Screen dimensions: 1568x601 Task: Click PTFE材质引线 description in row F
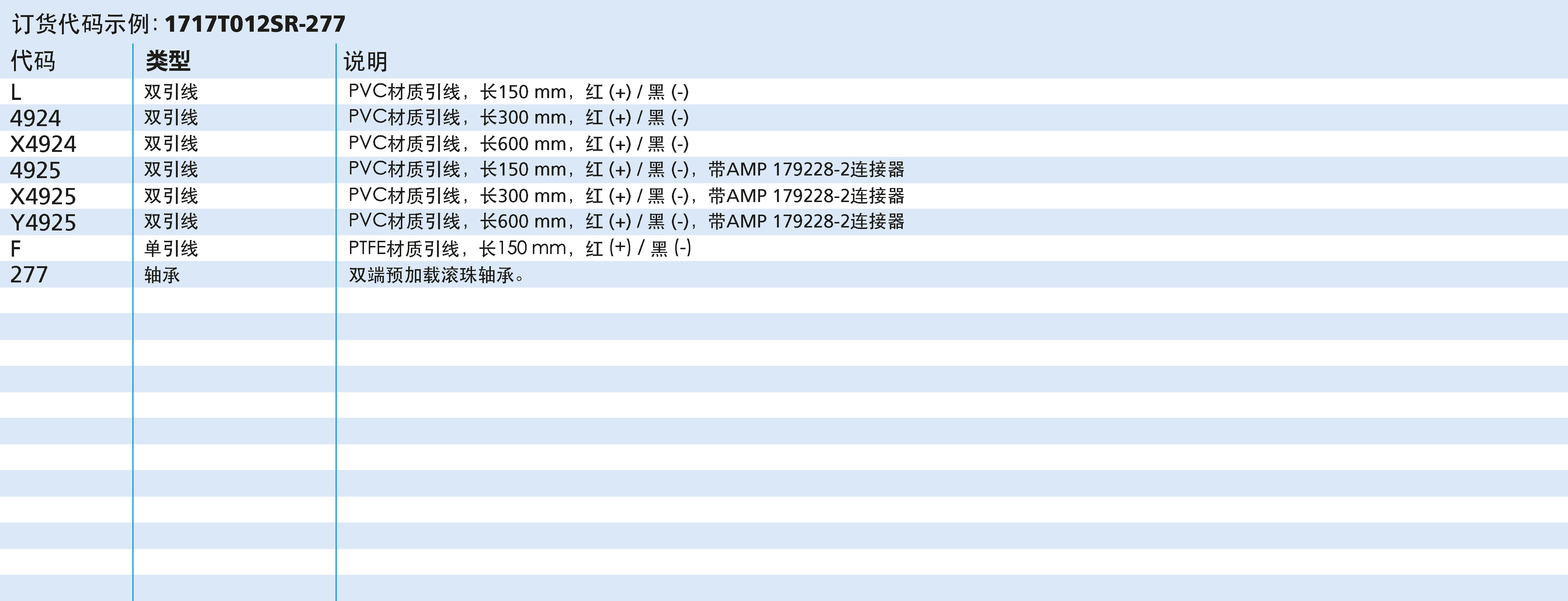pos(520,248)
